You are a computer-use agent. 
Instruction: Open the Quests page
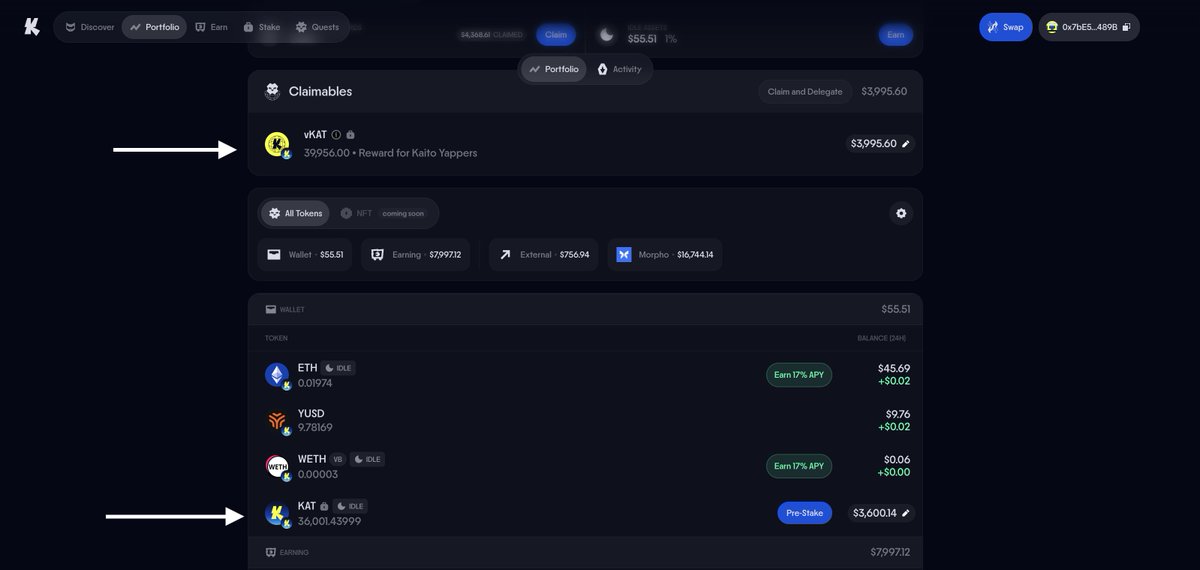pyautogui.click(x=318, y=27)
